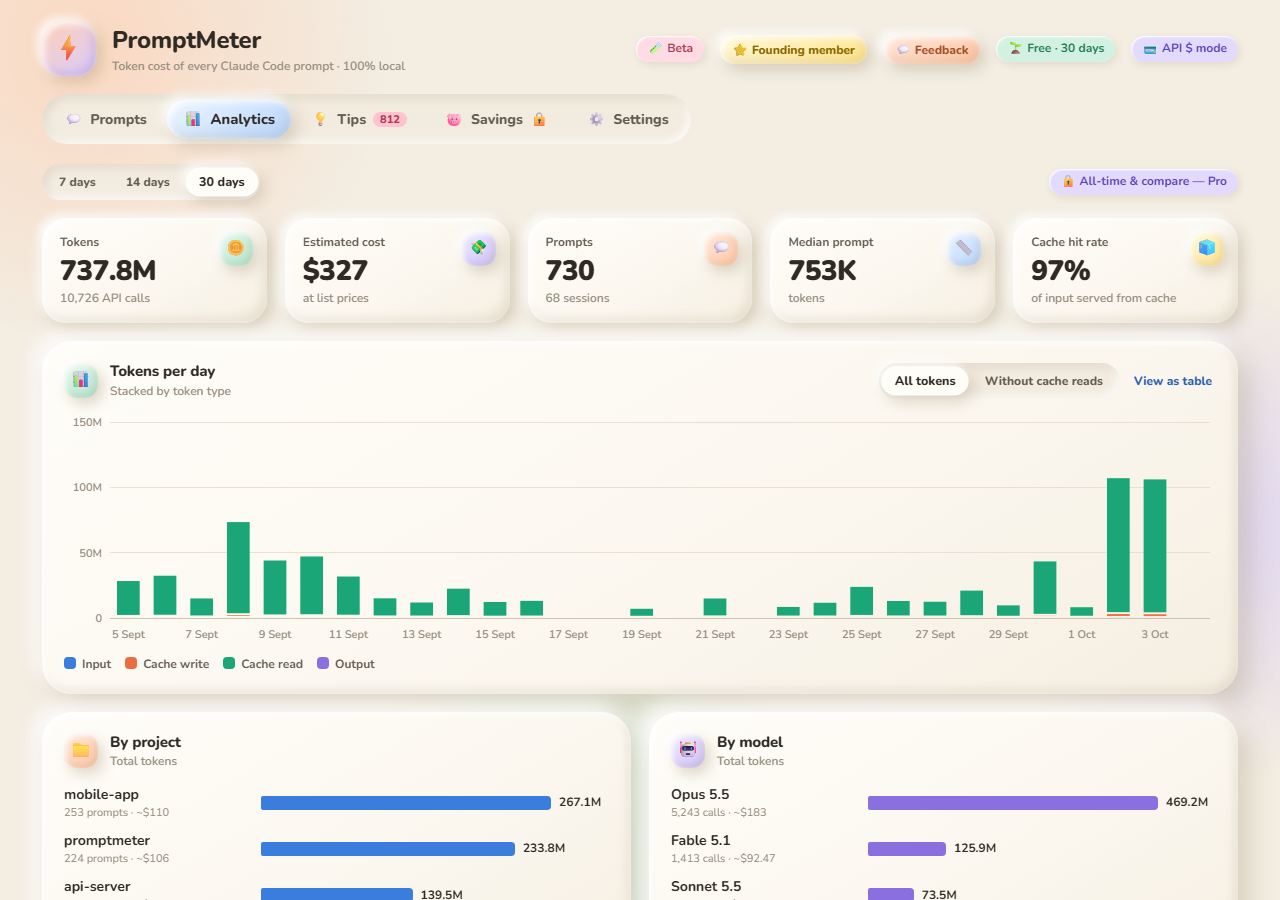1280x900 pixels.
Task: Click the ruler icon on Median prompt card
Action: [x=964, y=248]
